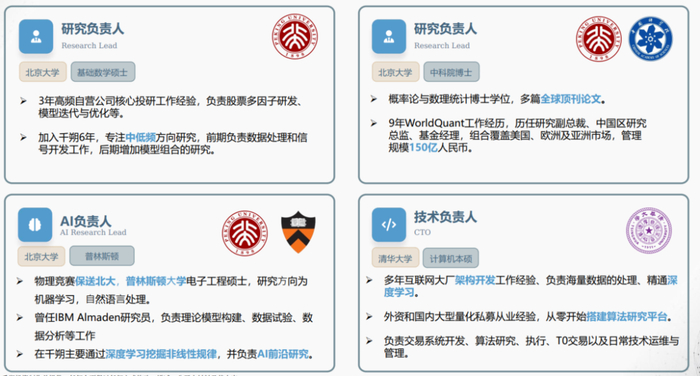Image resolution: width=700 pixels, height=376 pixels.
Task: Click the Princeton orange shield logo
Action: [298, 233]
